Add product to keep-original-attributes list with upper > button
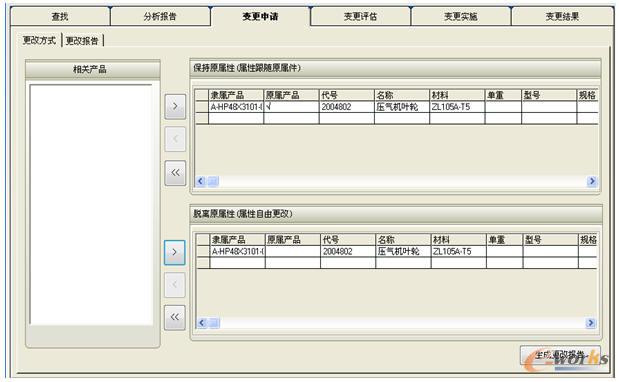Screen dimensions: 619x382 coord(175,107)
